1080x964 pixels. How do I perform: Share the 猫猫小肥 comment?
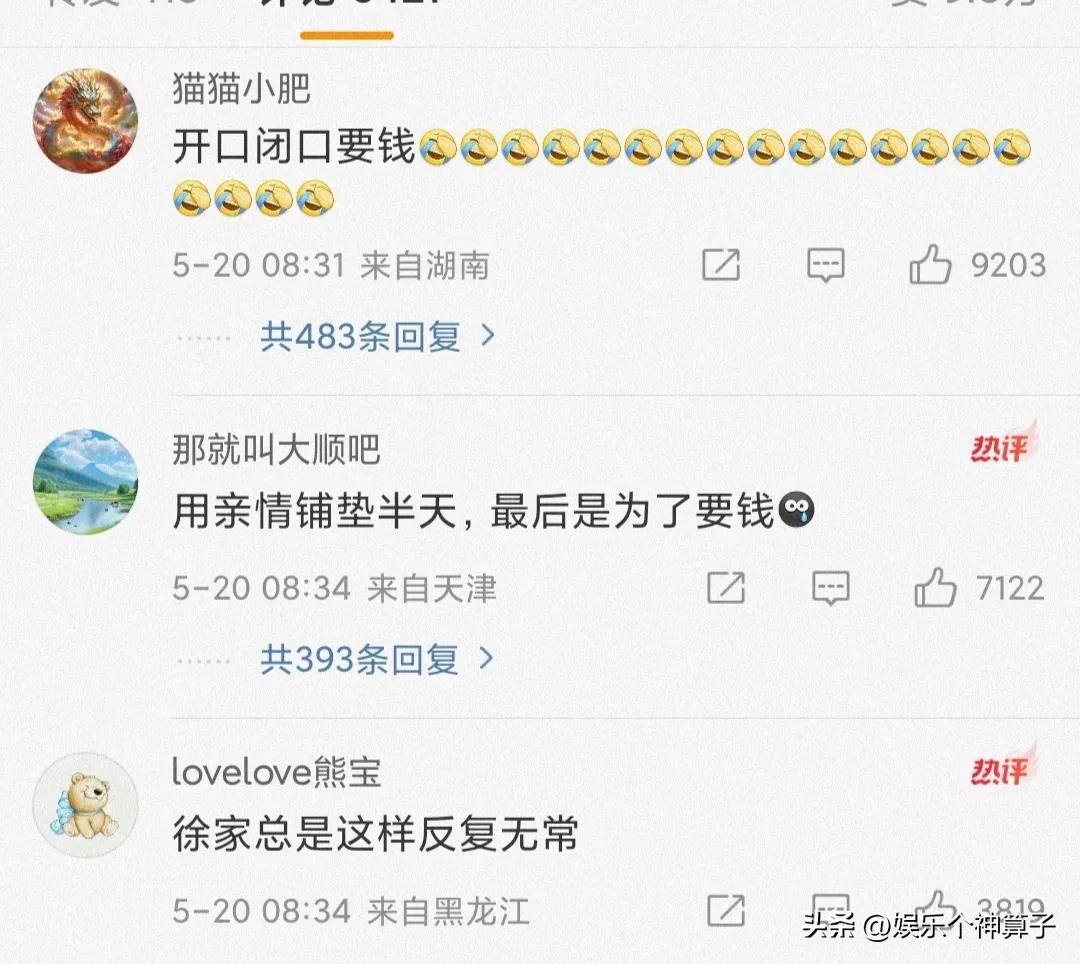[721, 265]
